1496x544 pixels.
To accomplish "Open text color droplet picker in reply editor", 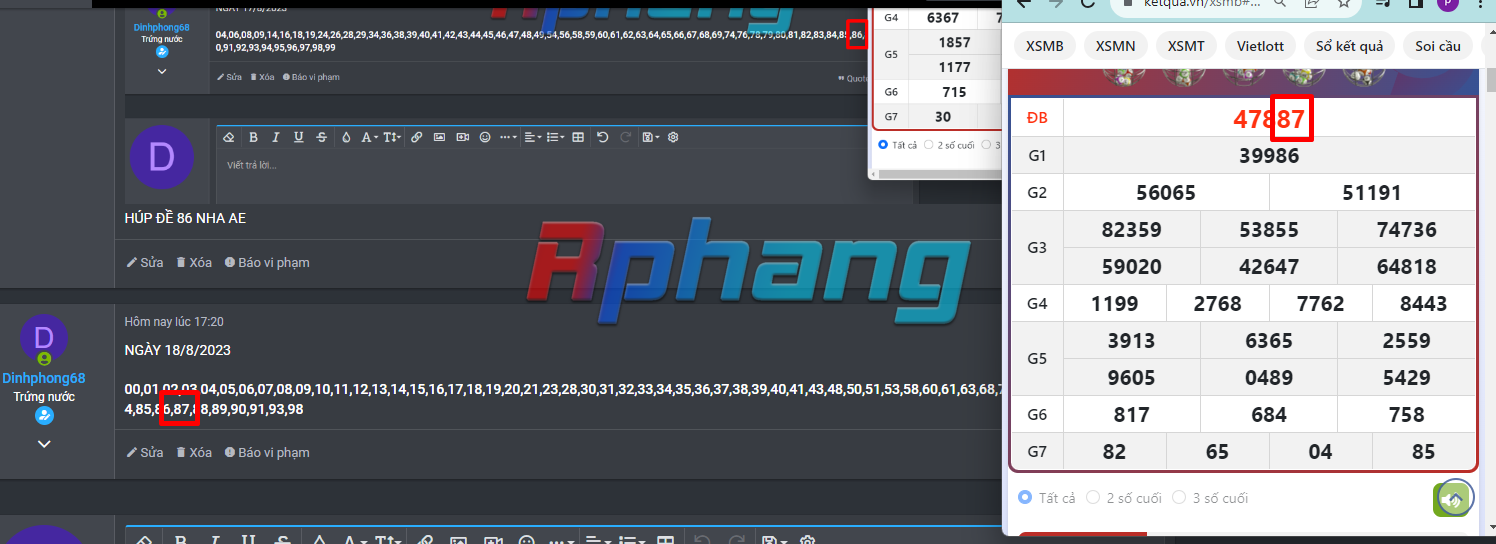I will click(346, 137).
